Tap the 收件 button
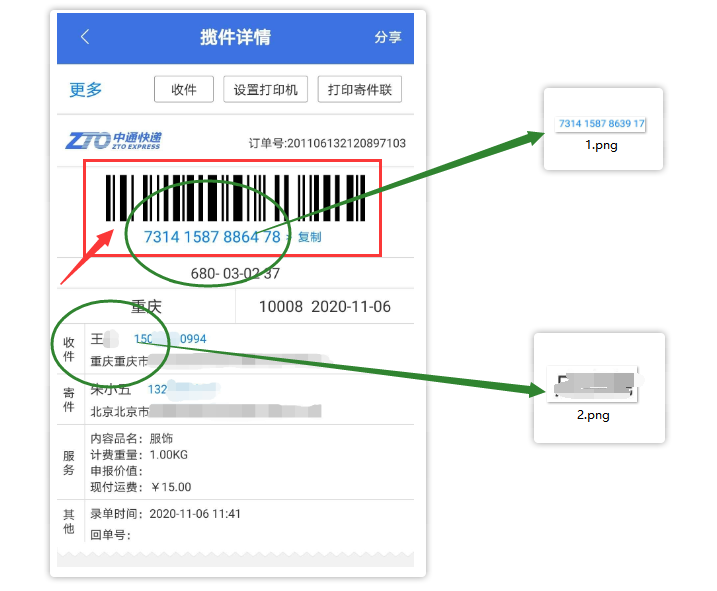717x591 pixels. [184, 89]
